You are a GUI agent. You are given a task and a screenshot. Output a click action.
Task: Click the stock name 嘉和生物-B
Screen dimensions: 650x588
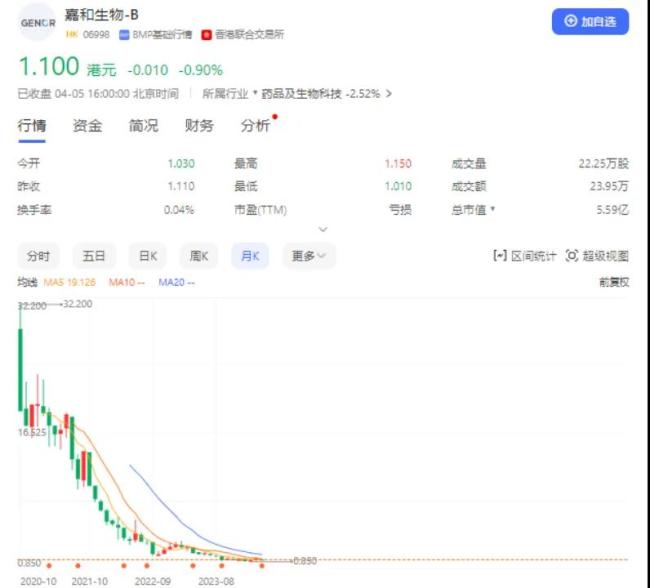(x=102, y=15)
